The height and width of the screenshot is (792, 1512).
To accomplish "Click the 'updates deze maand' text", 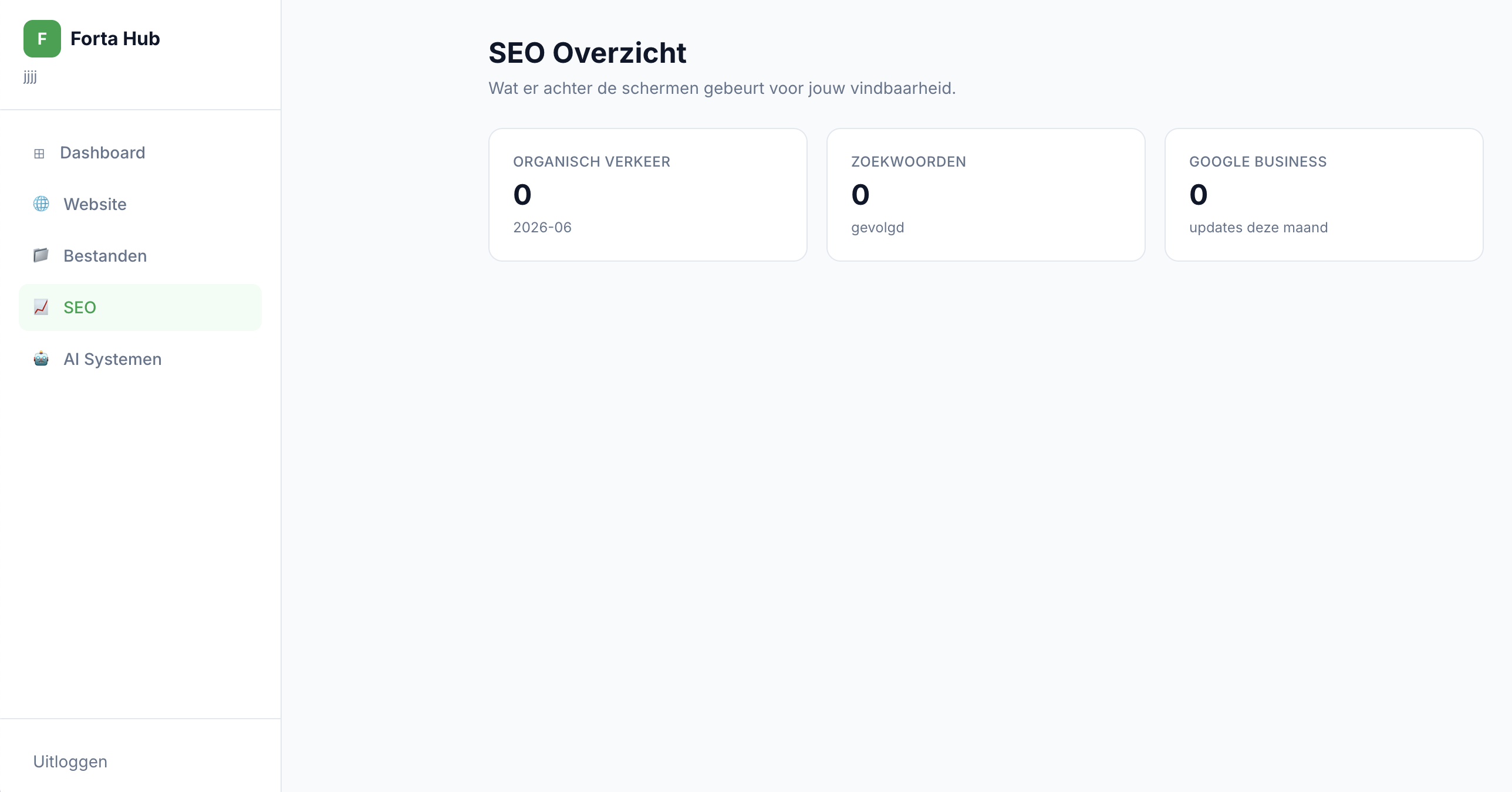I will click(1258, 228).
